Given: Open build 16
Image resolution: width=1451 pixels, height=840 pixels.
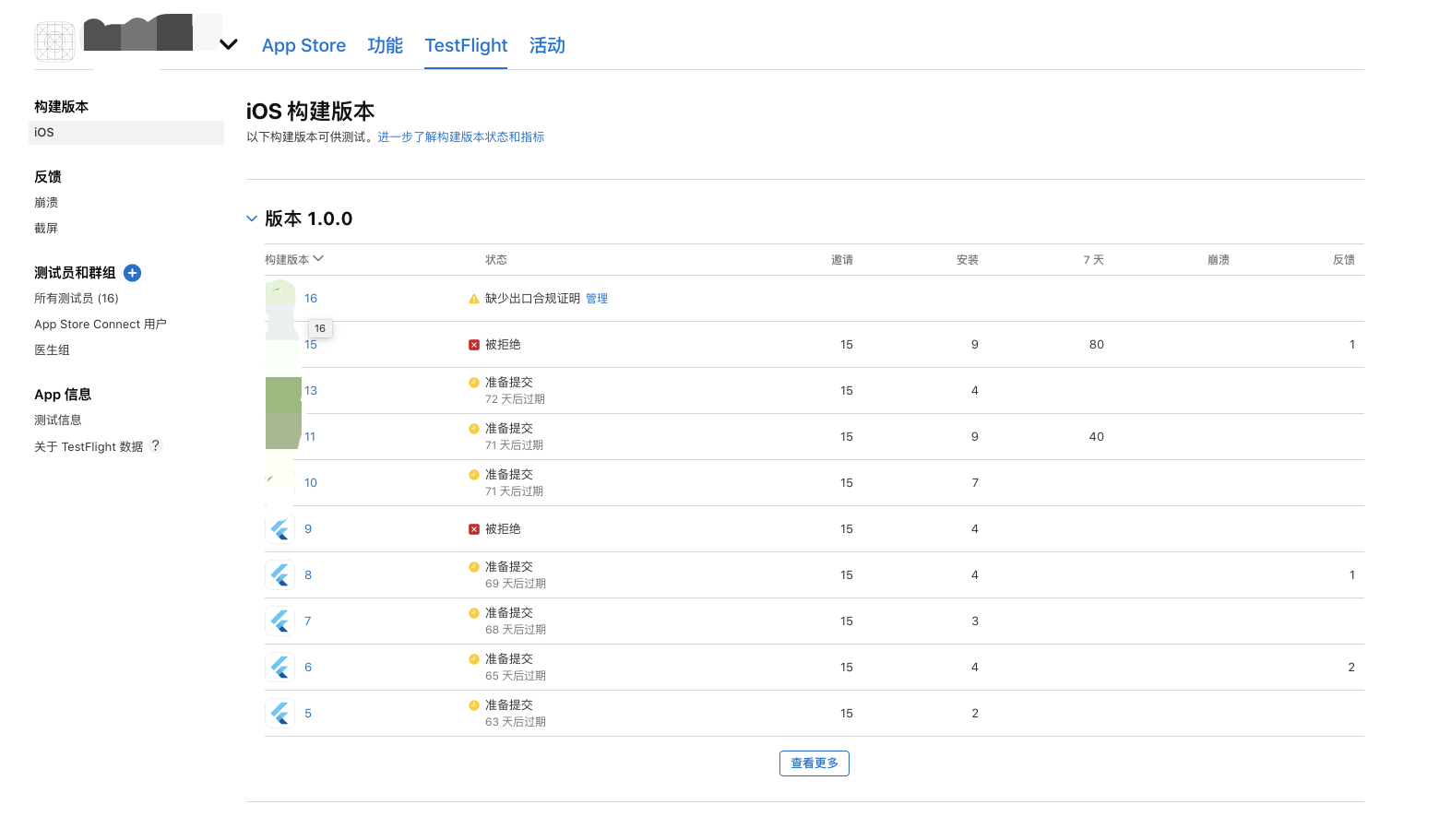Looking at the screenshot, I should [x=311, y=299].
